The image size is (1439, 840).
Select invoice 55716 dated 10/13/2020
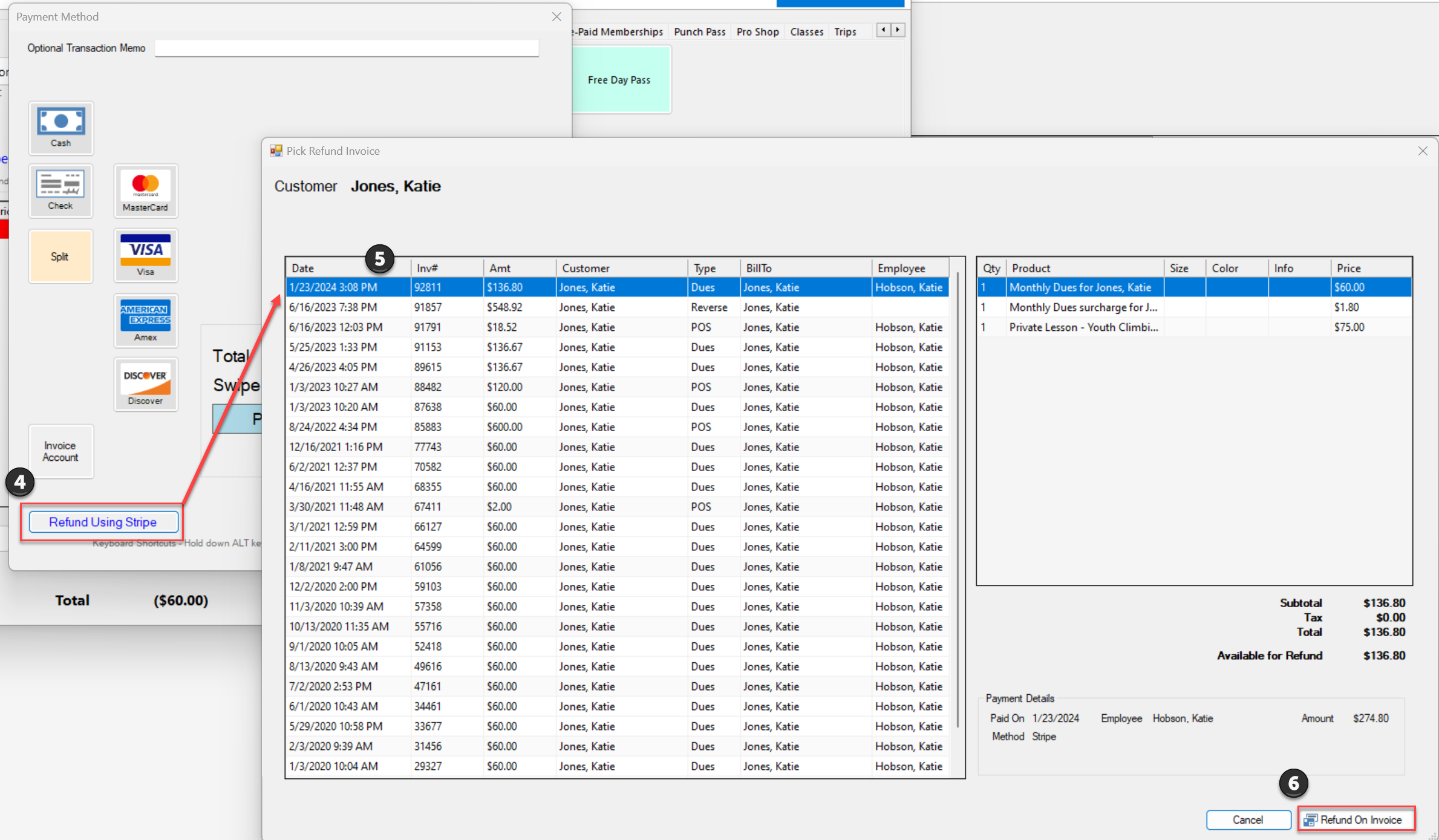tap(618, 627)
